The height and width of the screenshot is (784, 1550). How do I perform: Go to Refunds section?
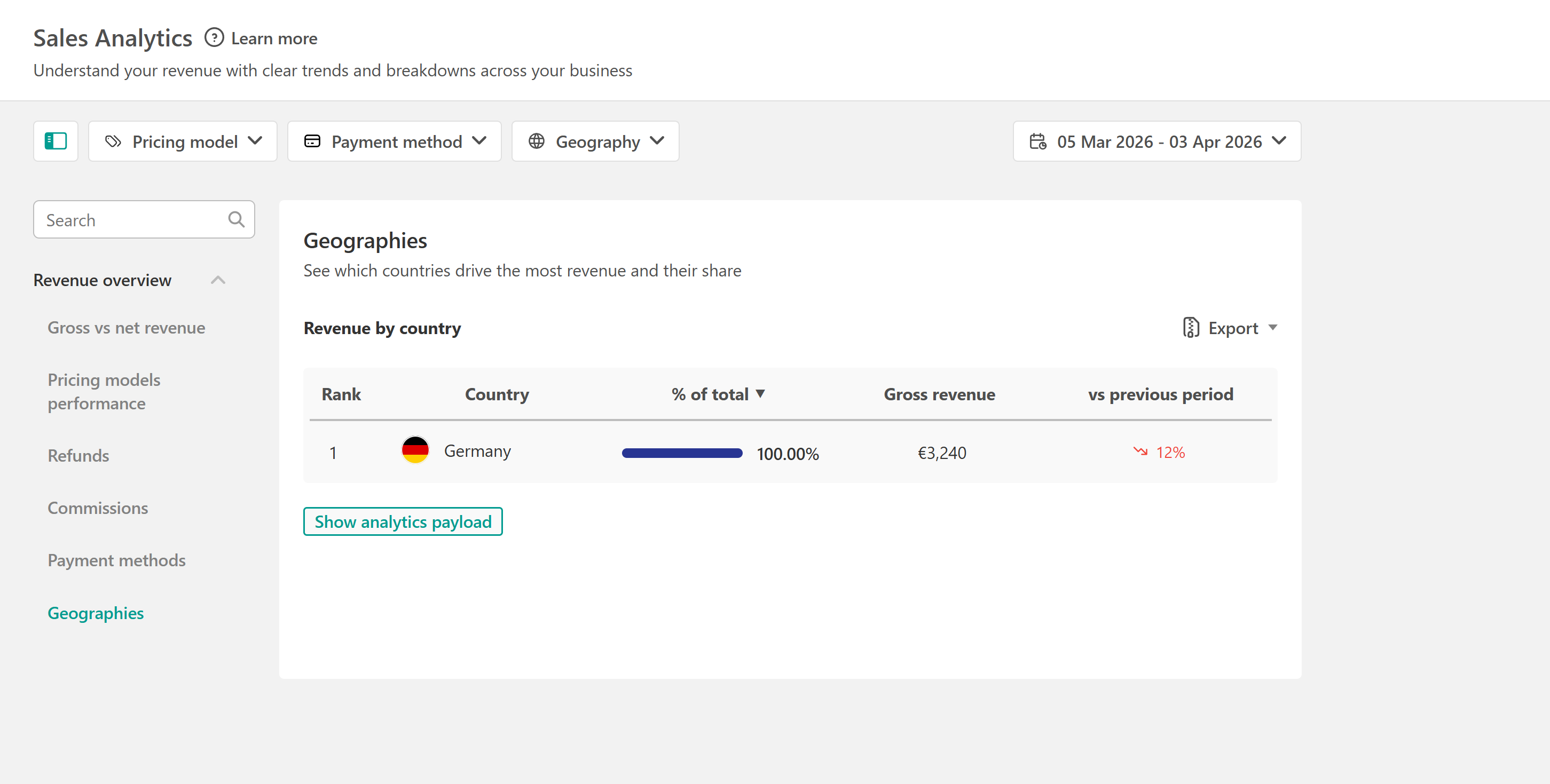(x=78, y=456)
